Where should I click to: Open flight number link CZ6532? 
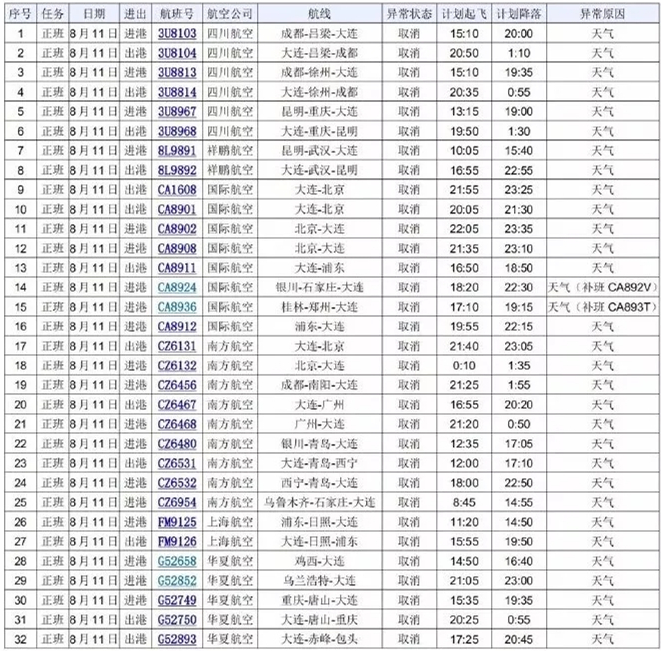177,483
